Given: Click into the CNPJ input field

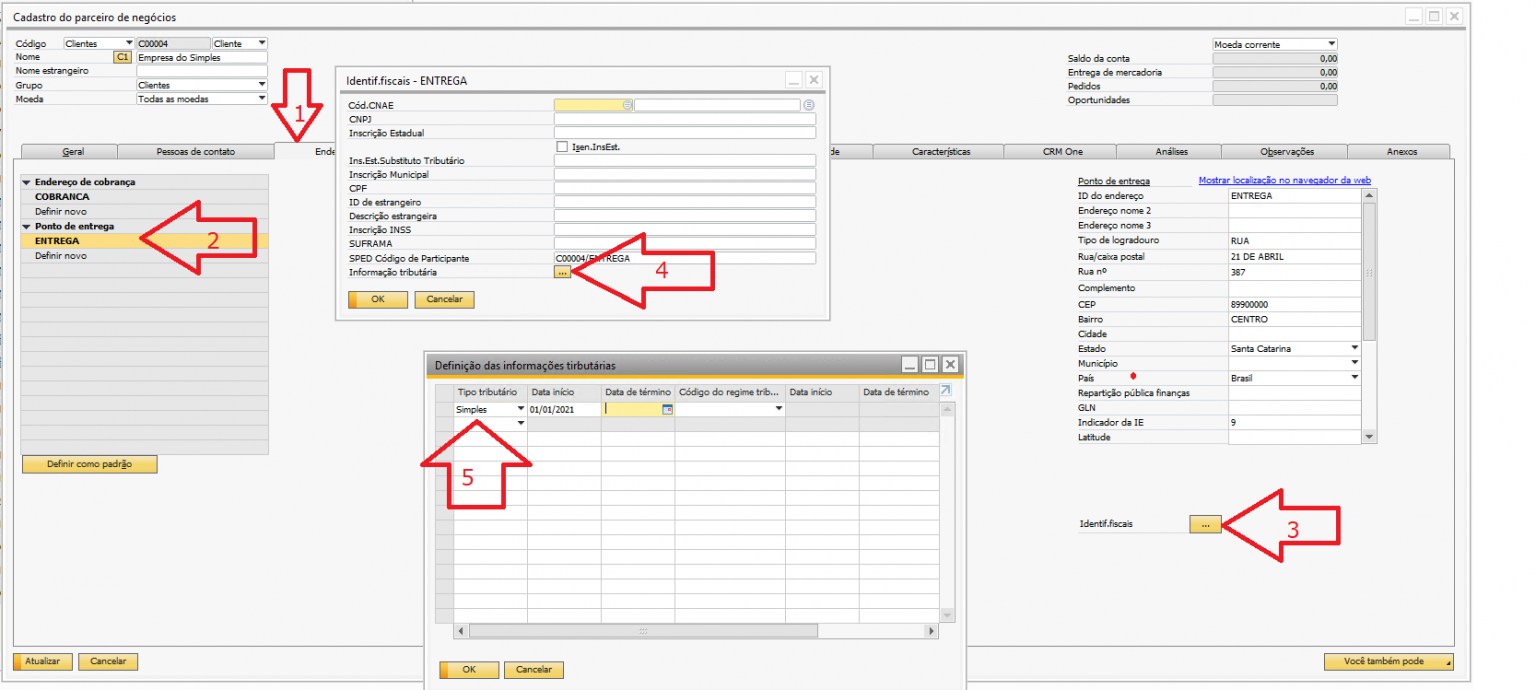Looking at the screenshot, I should point(684,119).
